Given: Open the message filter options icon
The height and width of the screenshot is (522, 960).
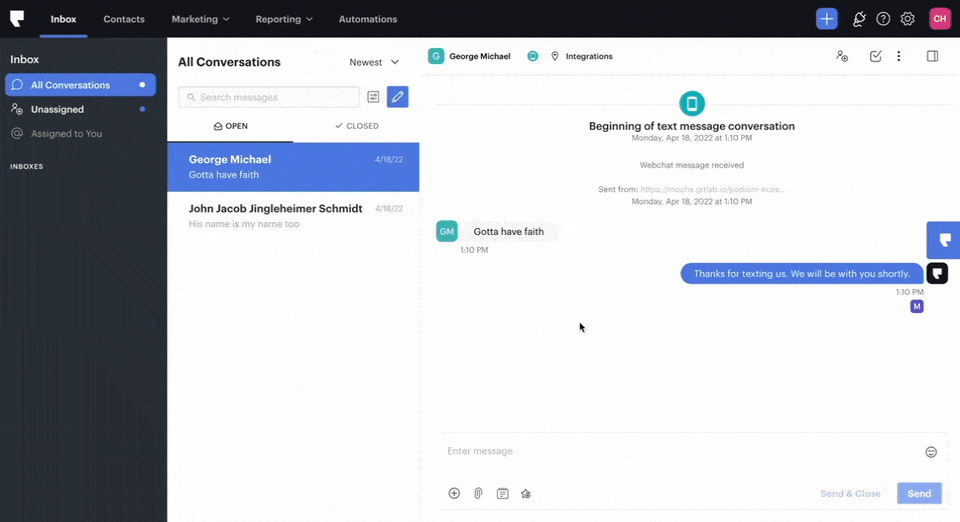Looking at the screenshot, I should coord(373,97).
